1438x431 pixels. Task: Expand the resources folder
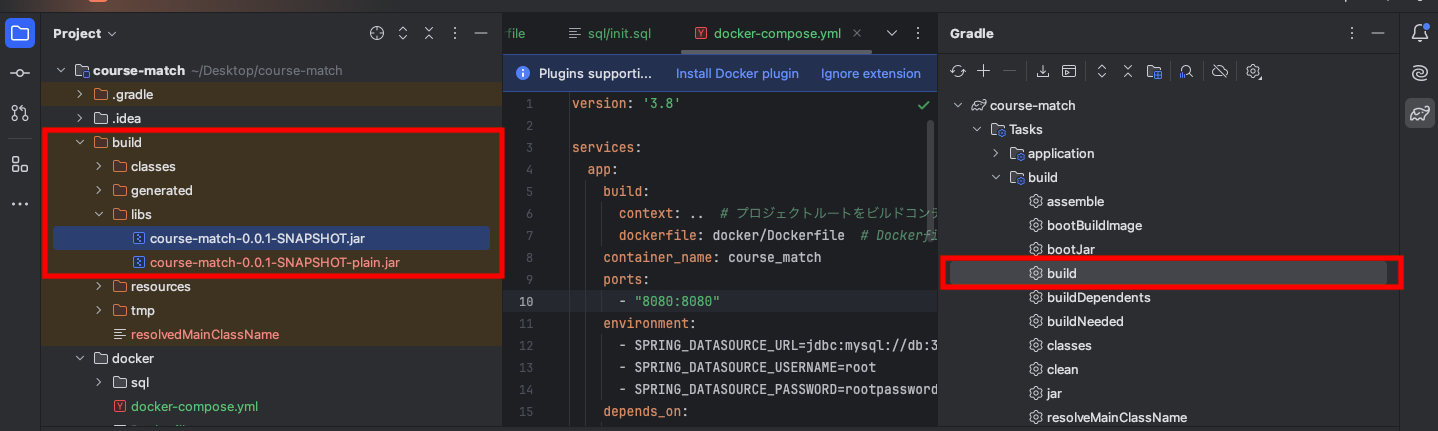click(99, 287)
